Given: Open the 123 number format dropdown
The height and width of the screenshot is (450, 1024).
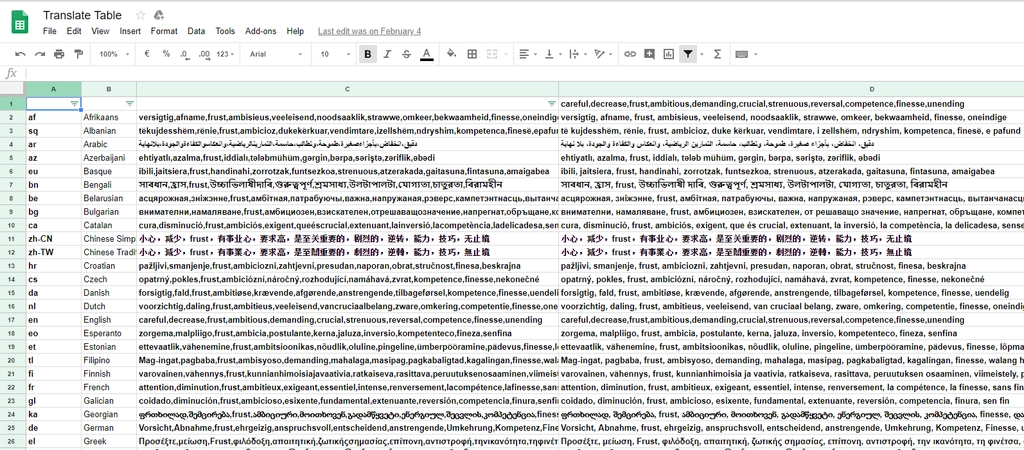Looking at the screenshot, I should pyautogui.click(x=225, y=54).
